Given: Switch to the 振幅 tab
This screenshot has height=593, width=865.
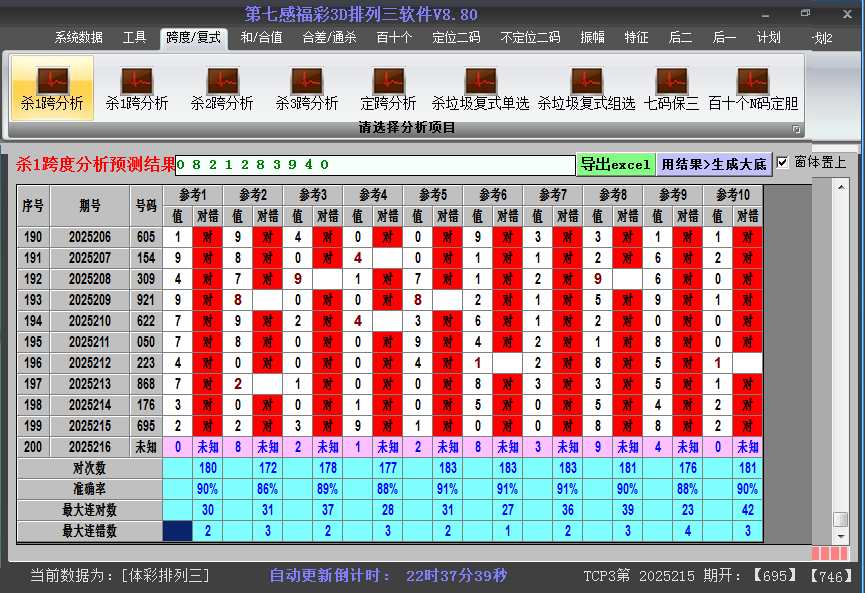Looking at the screenshot, I should tap(592, 38).
